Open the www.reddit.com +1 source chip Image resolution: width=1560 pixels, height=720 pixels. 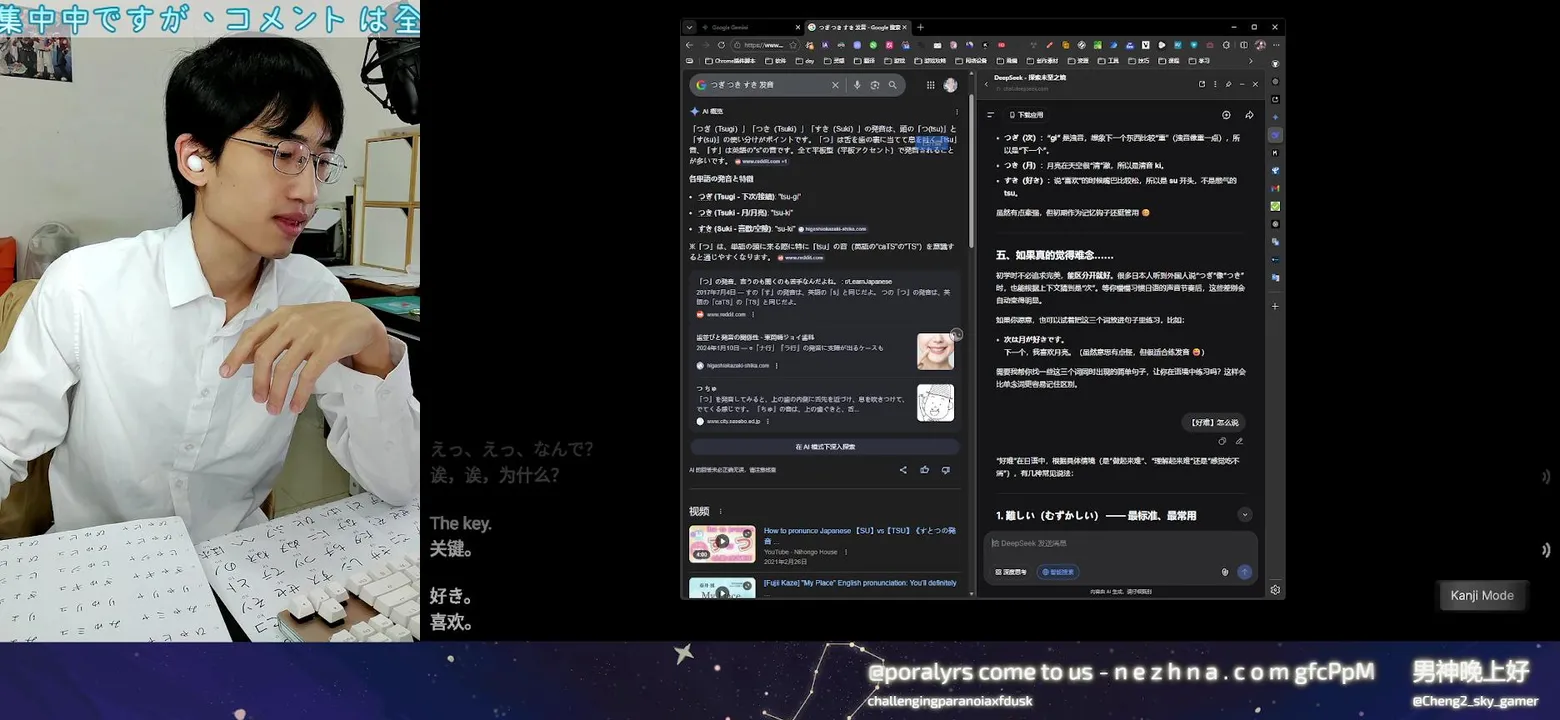click(761, 161)
